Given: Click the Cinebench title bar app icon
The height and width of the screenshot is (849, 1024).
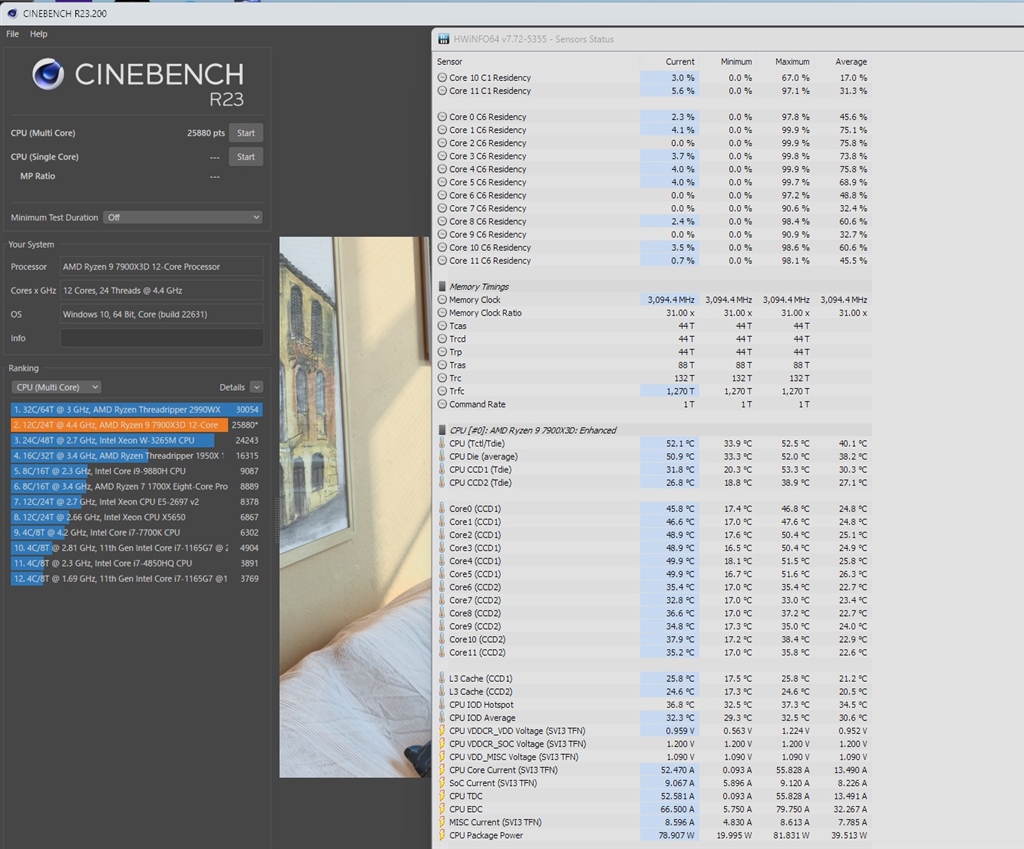Looking at the screenshot, I should tap(12, 13).
